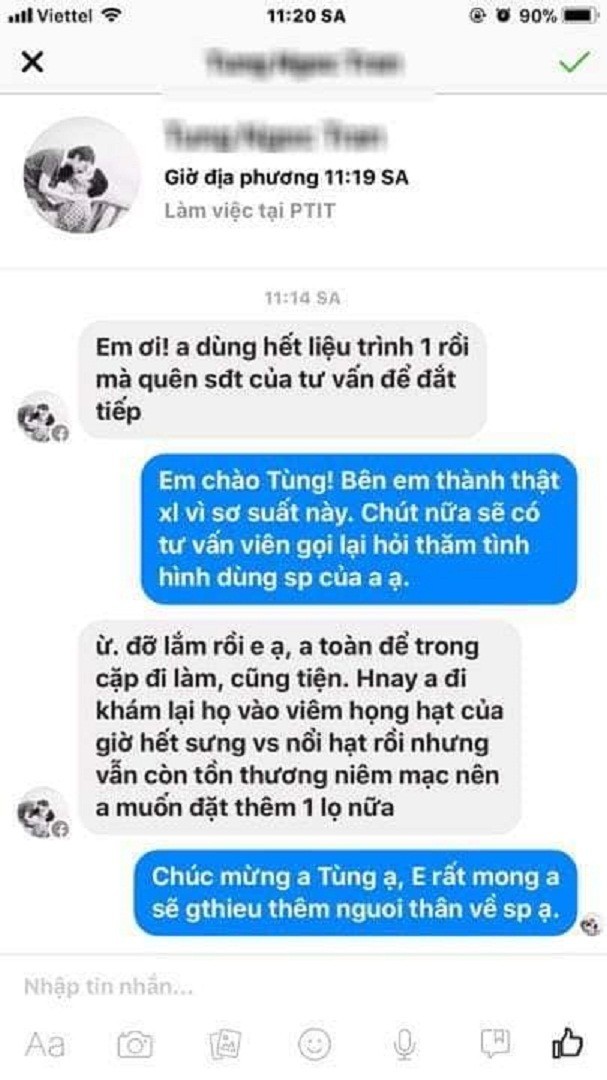Select the blue reply 'Em chào Tùng!'
The height and width of the screenshot is (1080, 607).
[x=359, y=528]
